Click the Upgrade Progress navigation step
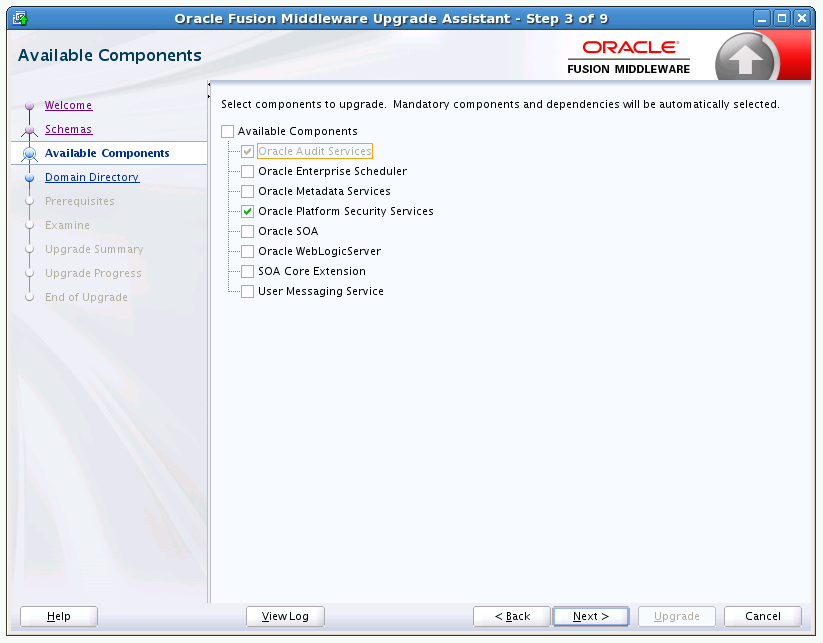The height and width of the screenshot is (643, 823). tap(93, 273)
